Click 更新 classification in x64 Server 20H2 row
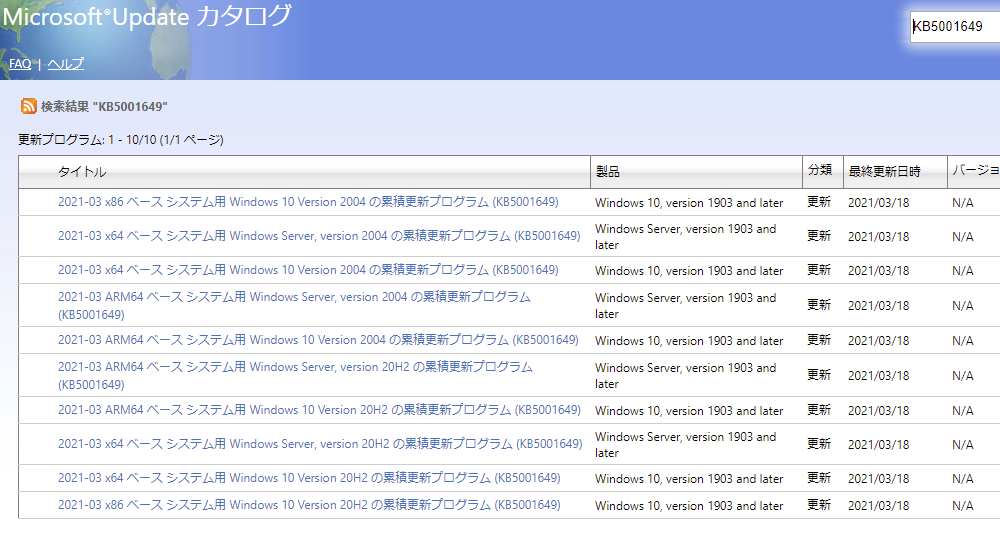 [819, 444]
